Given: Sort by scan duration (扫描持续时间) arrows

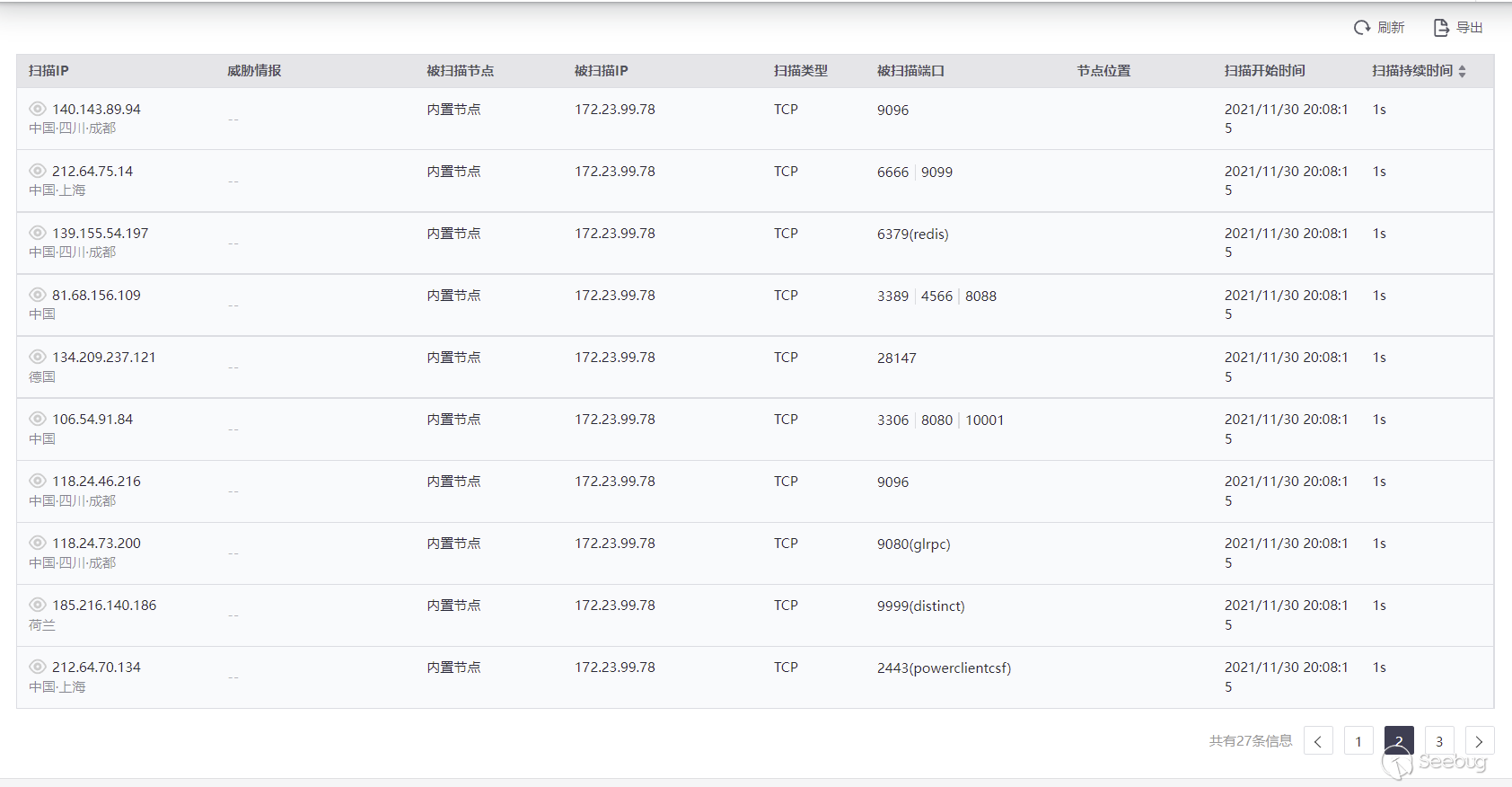Looking at the screenshot, I should (x=1463, y=71).
